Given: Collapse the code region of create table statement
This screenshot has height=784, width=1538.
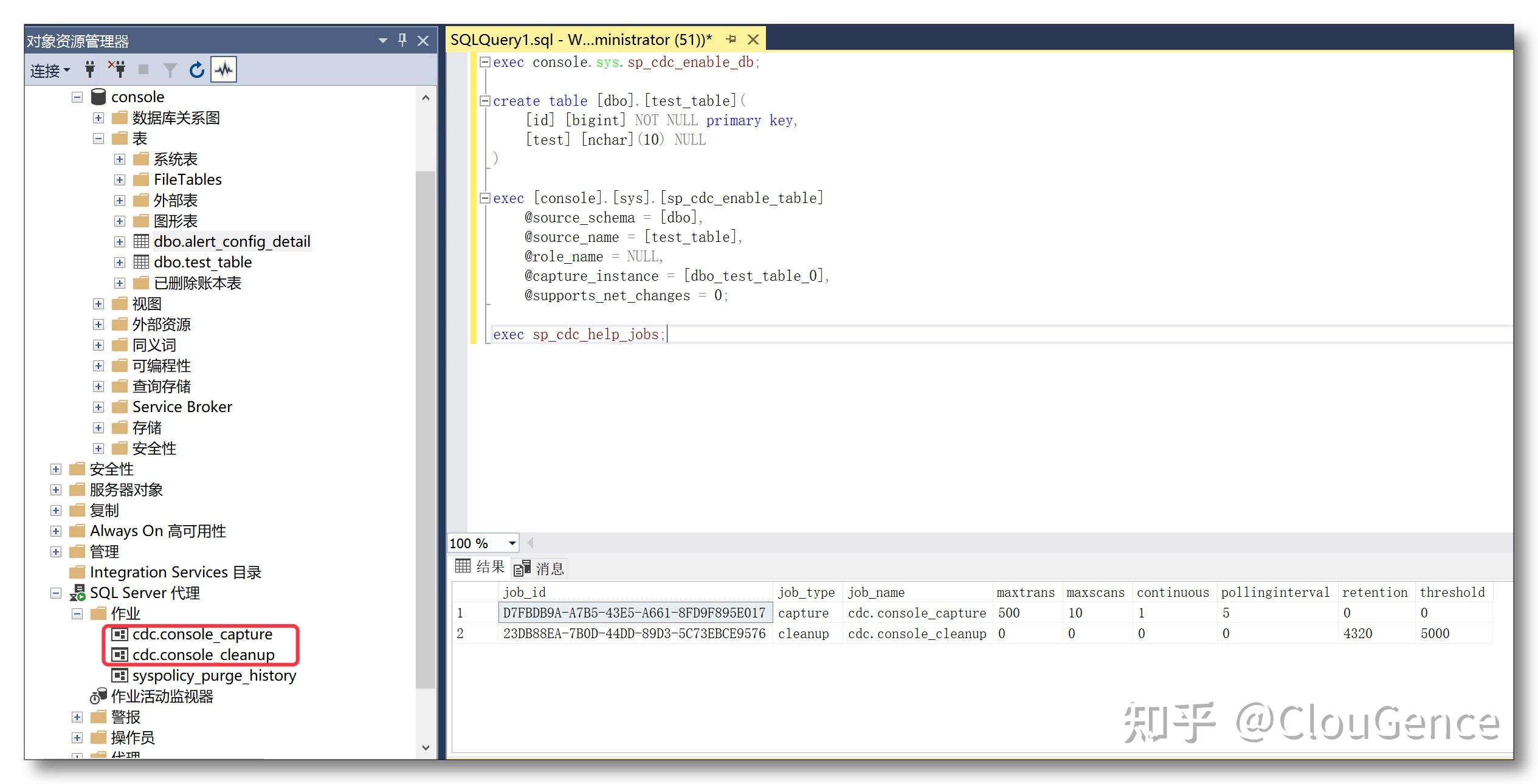Looking at the screenshot, I should 485,100.
